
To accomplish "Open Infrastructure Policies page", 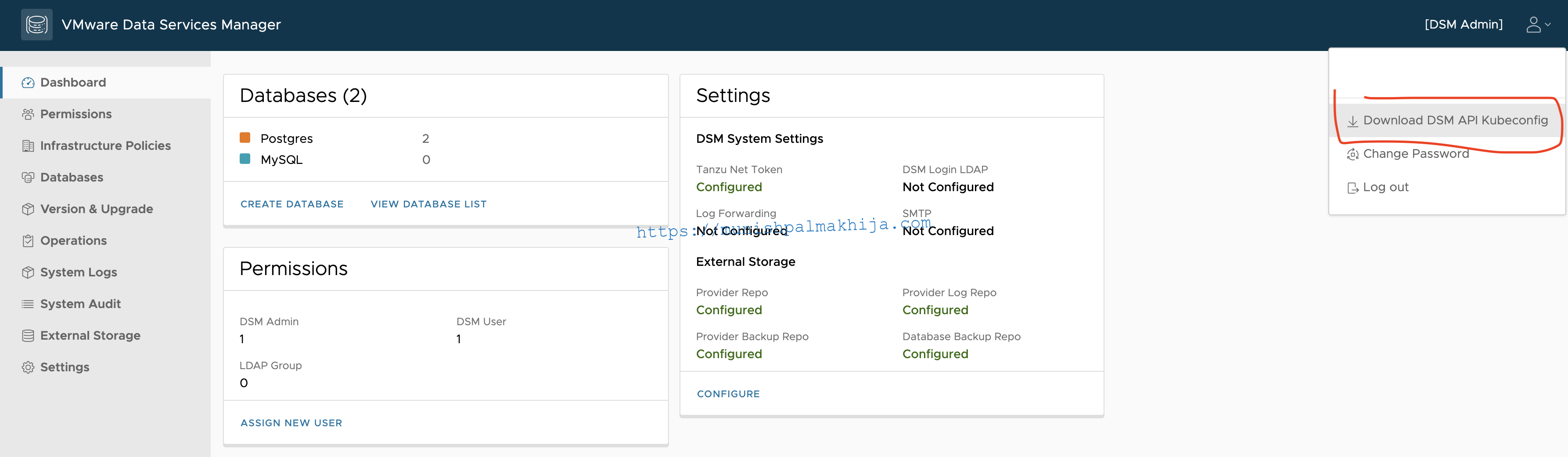I will tap(106, 146).
